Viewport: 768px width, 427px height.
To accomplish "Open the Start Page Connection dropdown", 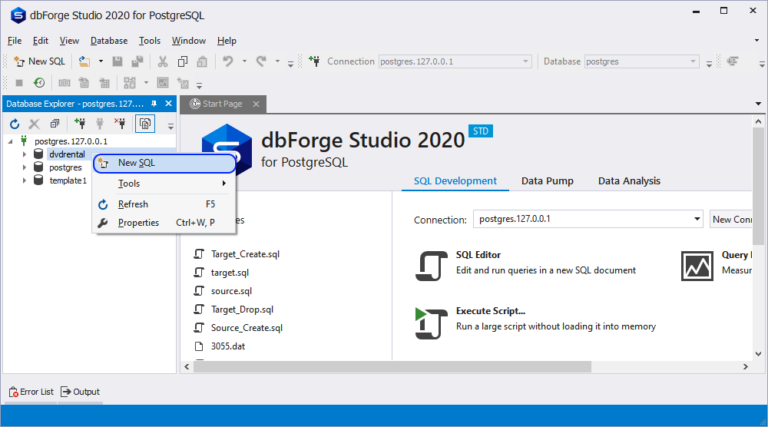I will pos(697,219).
